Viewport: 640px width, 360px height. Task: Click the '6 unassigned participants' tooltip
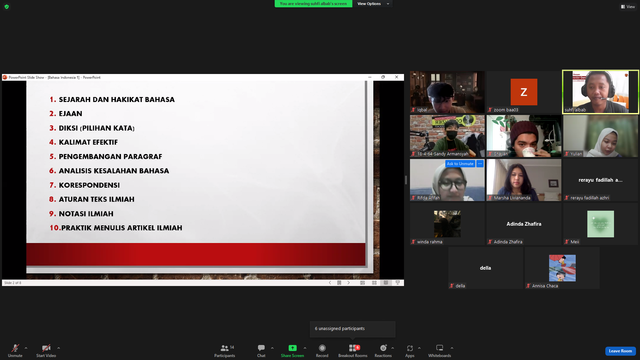[x=353, y=329]
